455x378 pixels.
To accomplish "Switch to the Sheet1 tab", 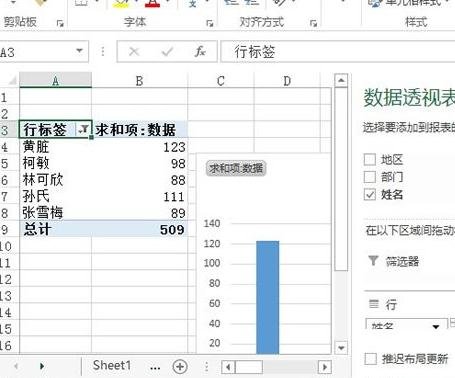I will (112, 366).
